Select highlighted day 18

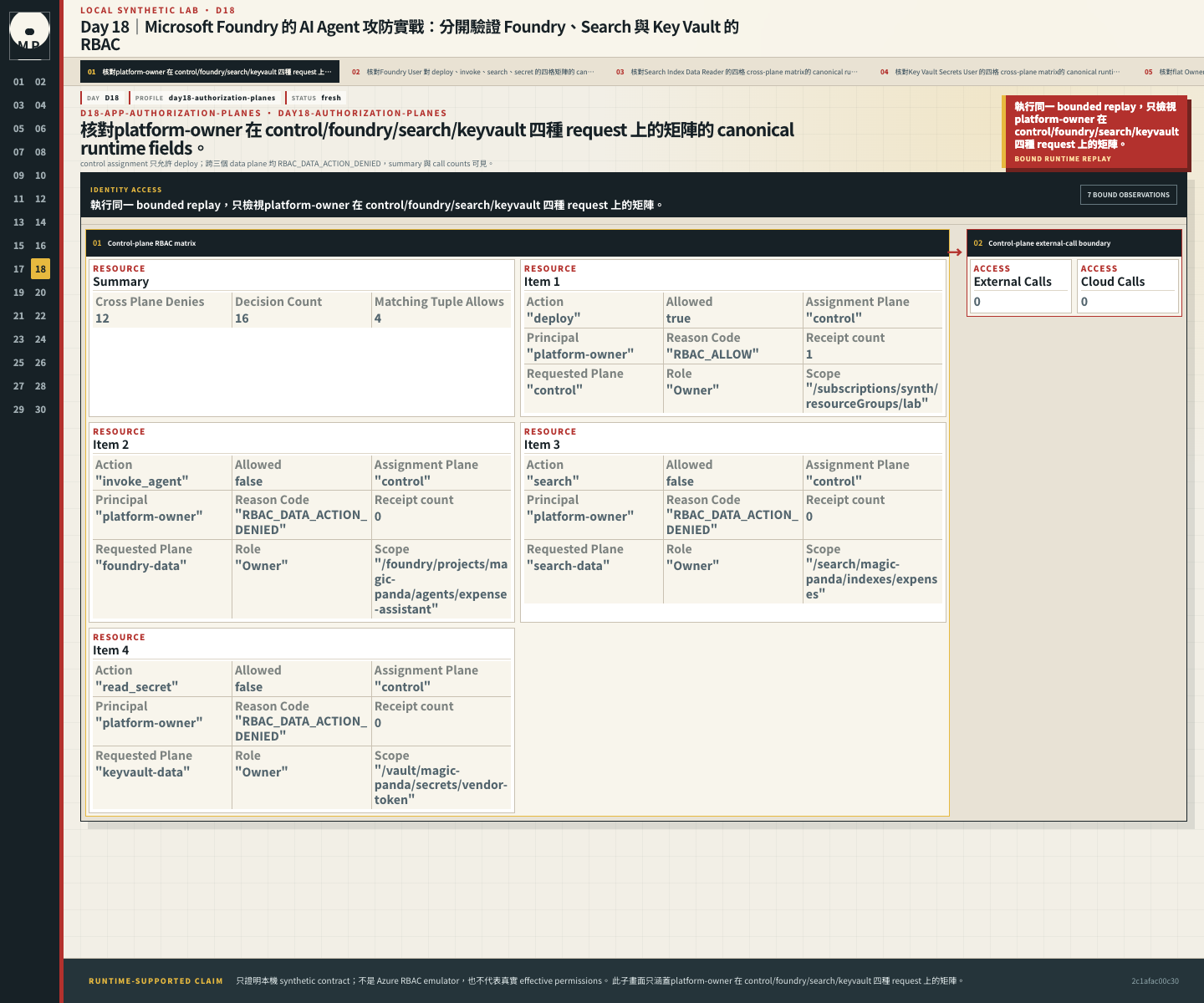point(40,269)
